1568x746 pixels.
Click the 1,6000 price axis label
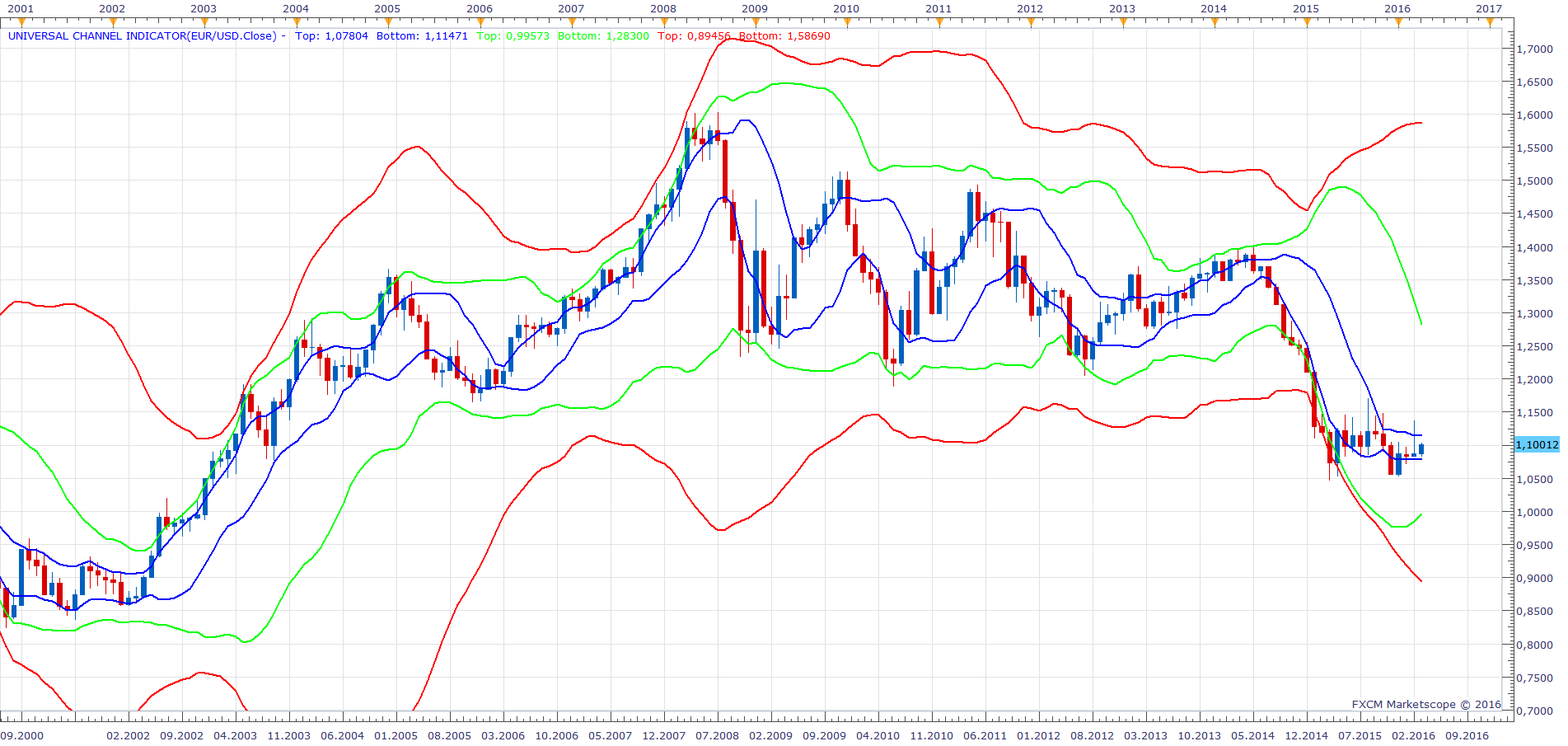click(x=1535, y=115)
